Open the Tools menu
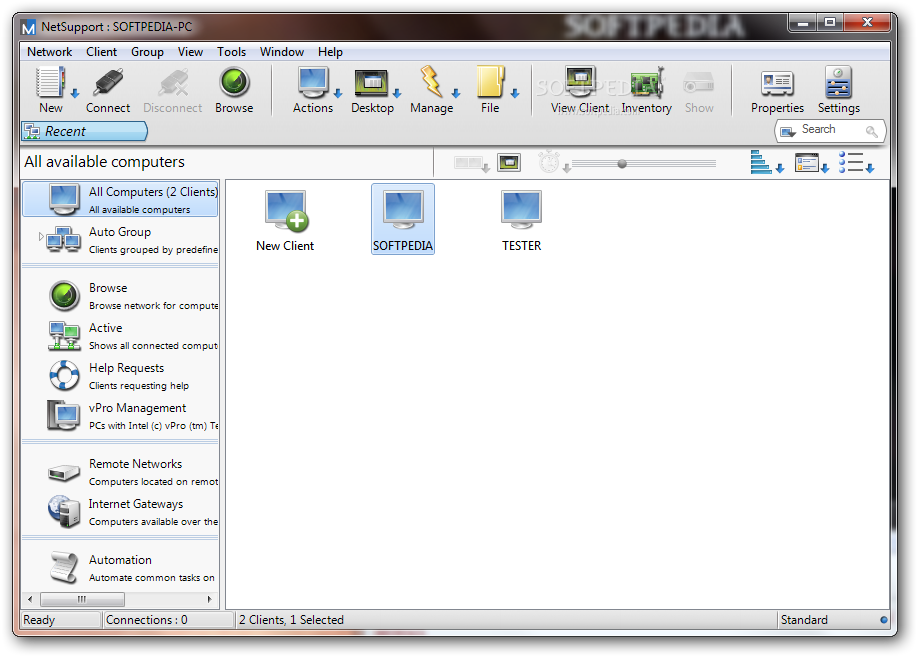 tap(231, 52)
